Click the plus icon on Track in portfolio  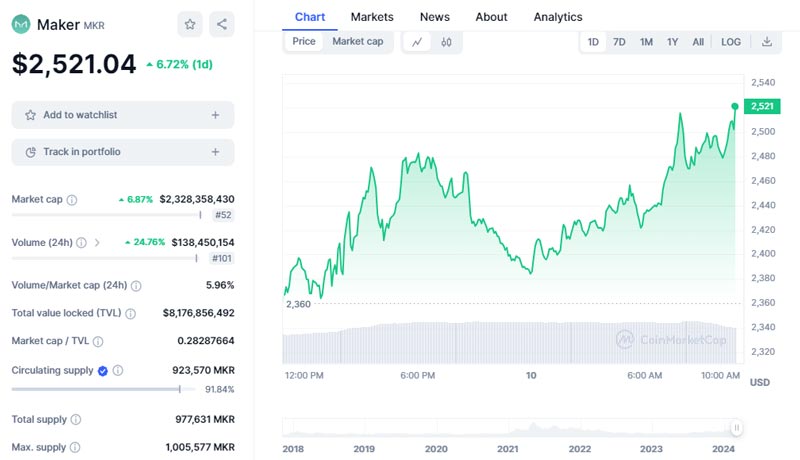click(215, 152)
